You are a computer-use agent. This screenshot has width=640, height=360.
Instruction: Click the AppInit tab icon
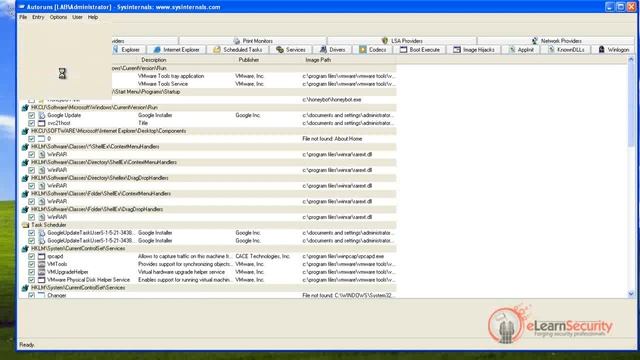(511, 49)
